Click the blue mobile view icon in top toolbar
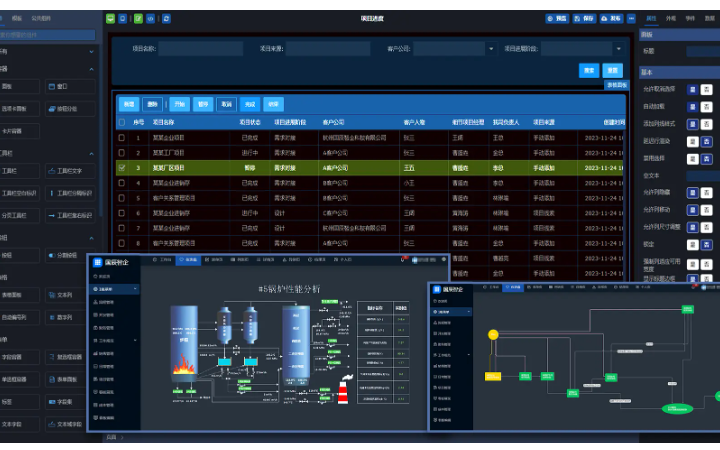The width and height of the screenshot is (720, 450). (123, 18)
